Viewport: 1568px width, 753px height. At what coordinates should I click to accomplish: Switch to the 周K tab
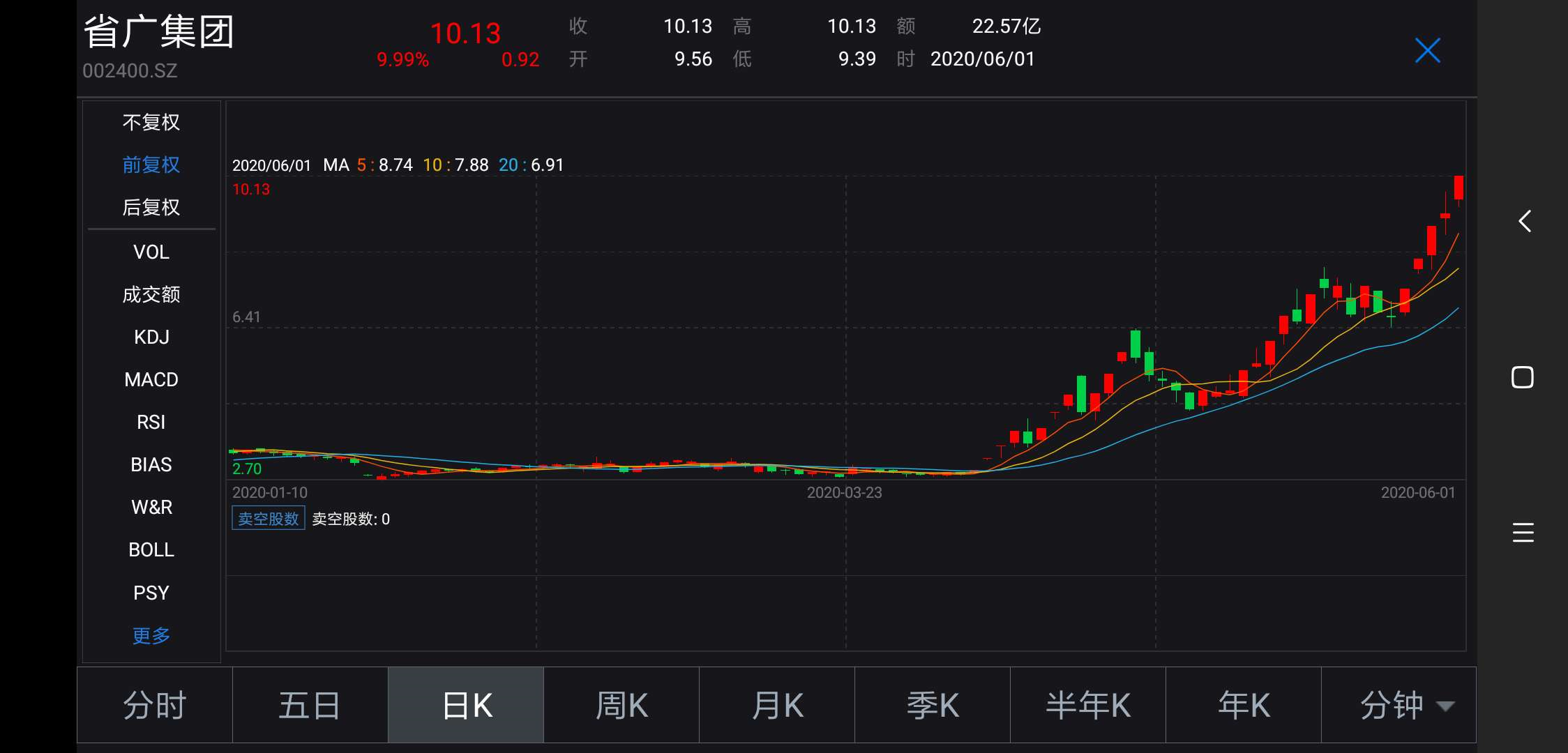[621, 705]
